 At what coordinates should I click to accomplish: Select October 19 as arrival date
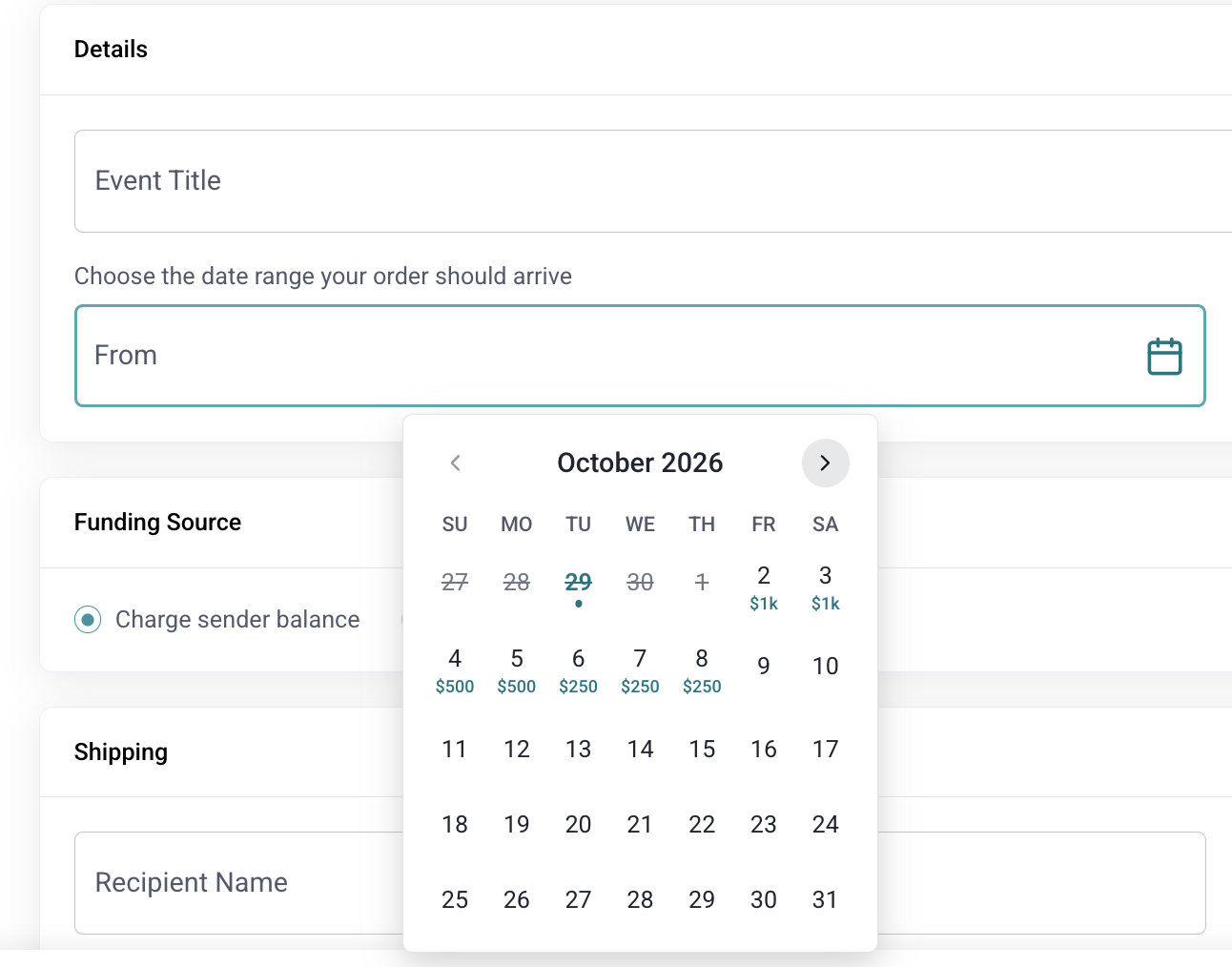click(517, 825)
